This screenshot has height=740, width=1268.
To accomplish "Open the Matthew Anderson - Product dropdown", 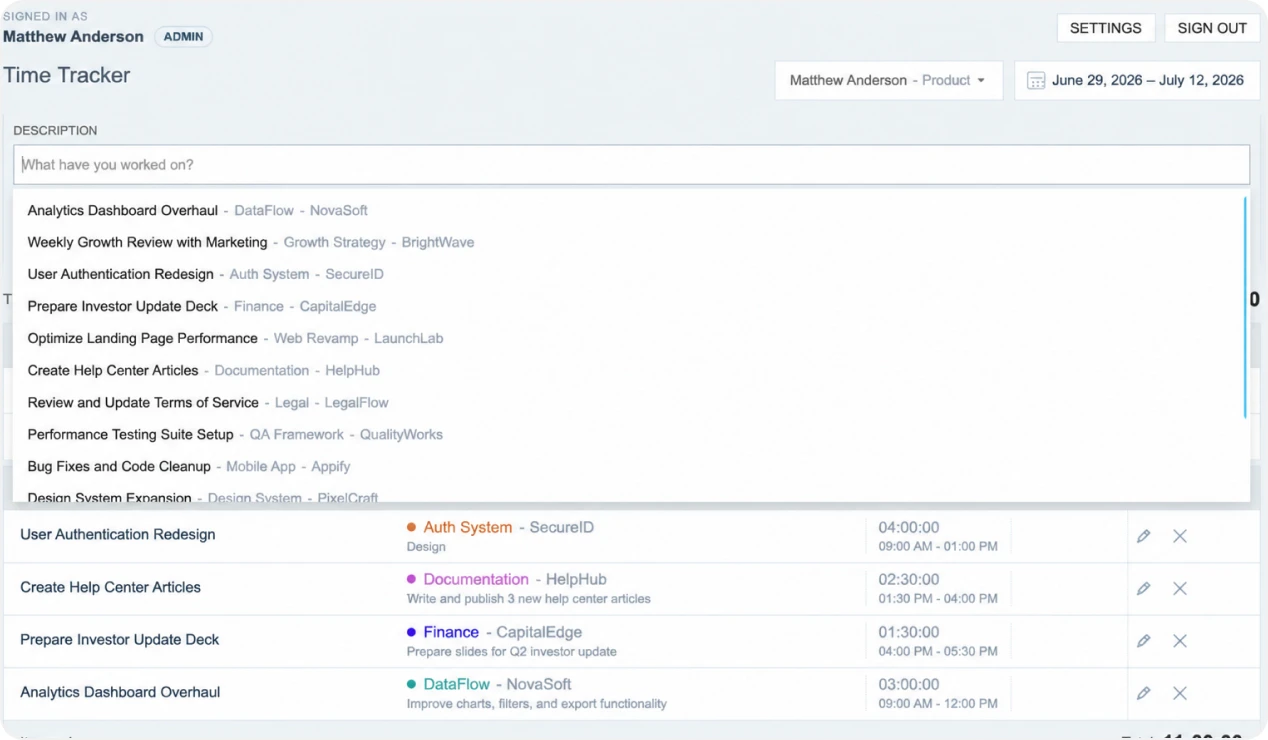I will point(887,80).
